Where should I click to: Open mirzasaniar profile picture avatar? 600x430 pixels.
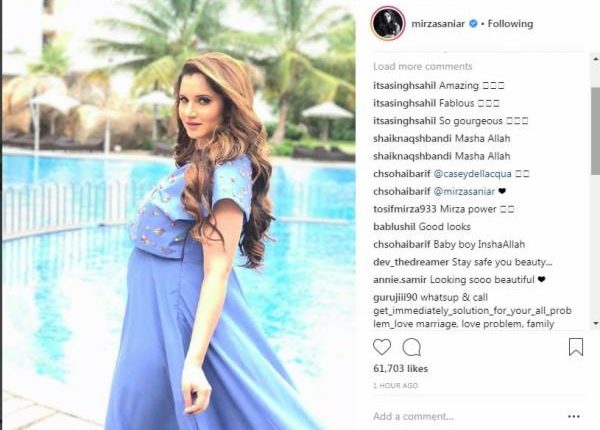click(388, 23)
